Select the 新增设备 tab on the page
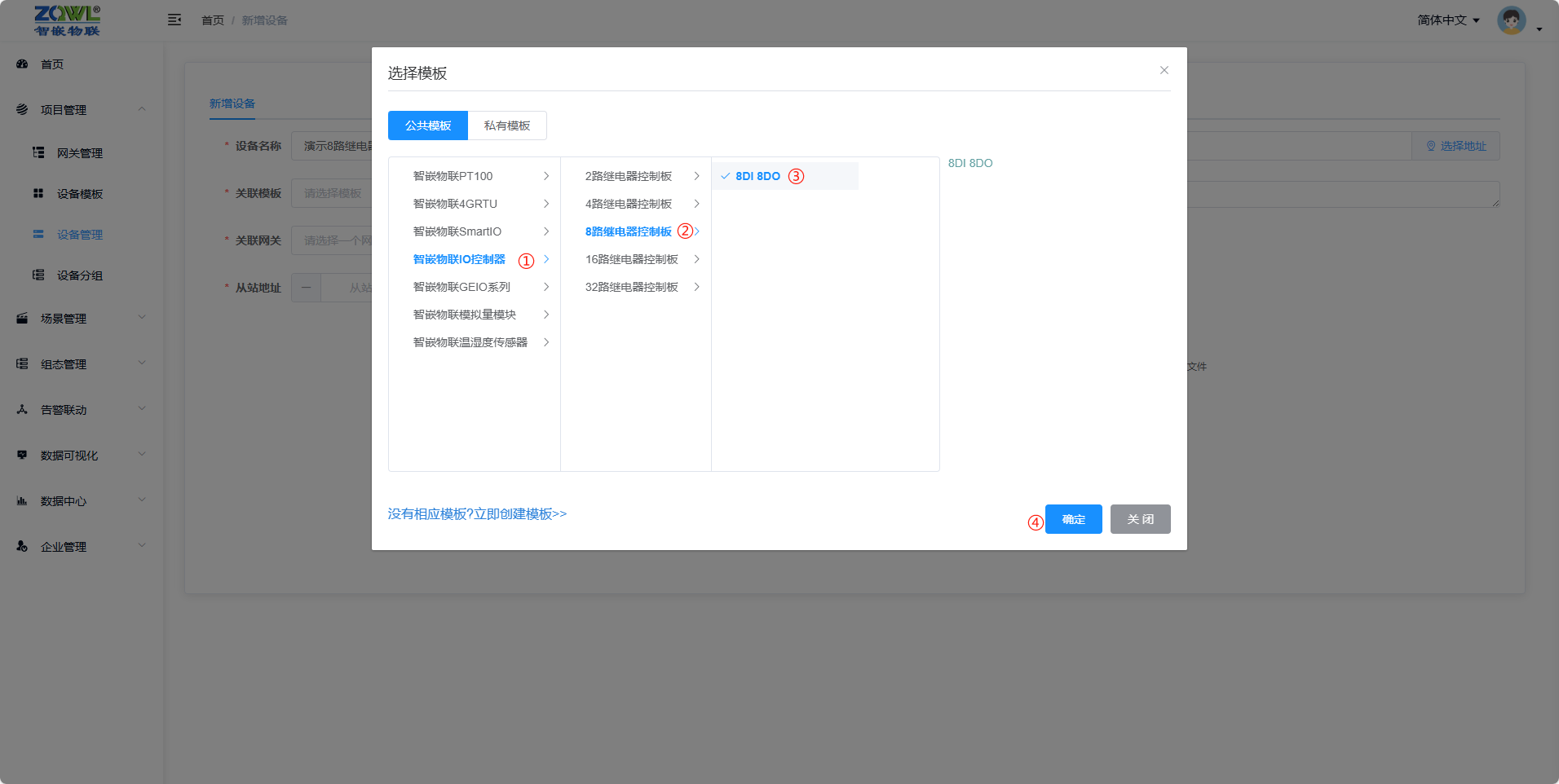The image size is (1559, 784). click(x=232, y=104)
